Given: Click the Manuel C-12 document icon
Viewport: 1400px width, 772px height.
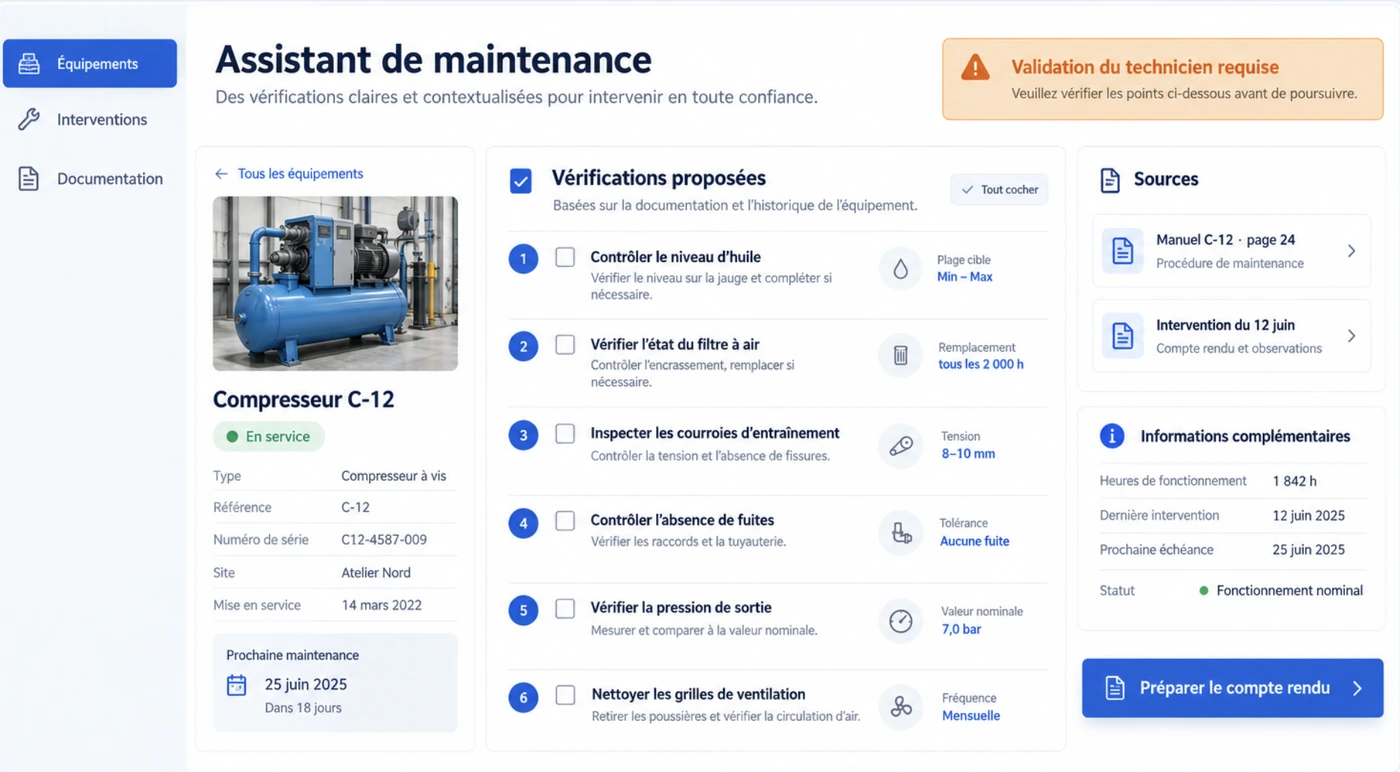Looking at the screenshot, I should [x=1123, y=251].
